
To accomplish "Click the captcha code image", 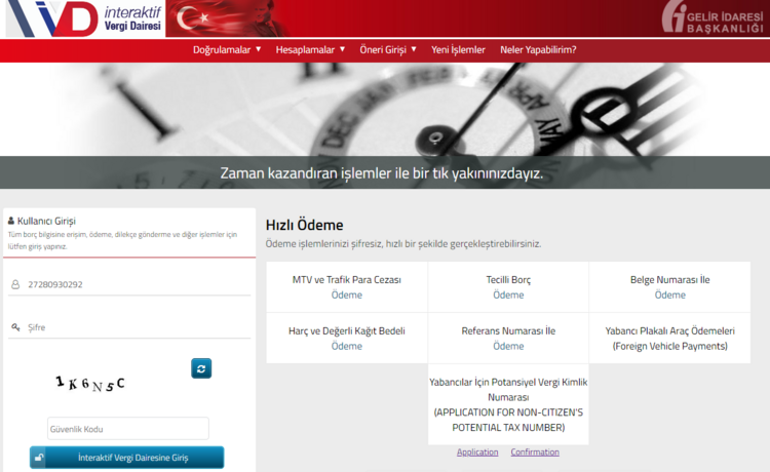I will (x=91, y=382).
